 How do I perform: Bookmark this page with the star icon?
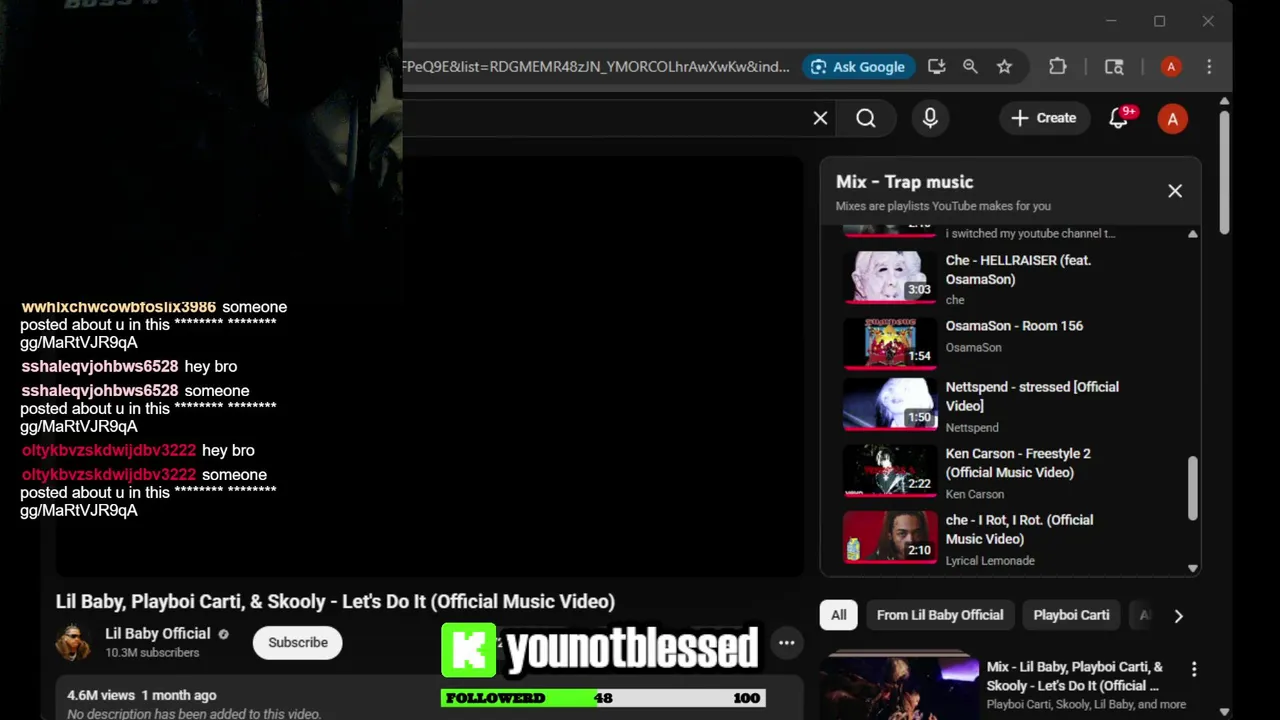pos(1004,67)
